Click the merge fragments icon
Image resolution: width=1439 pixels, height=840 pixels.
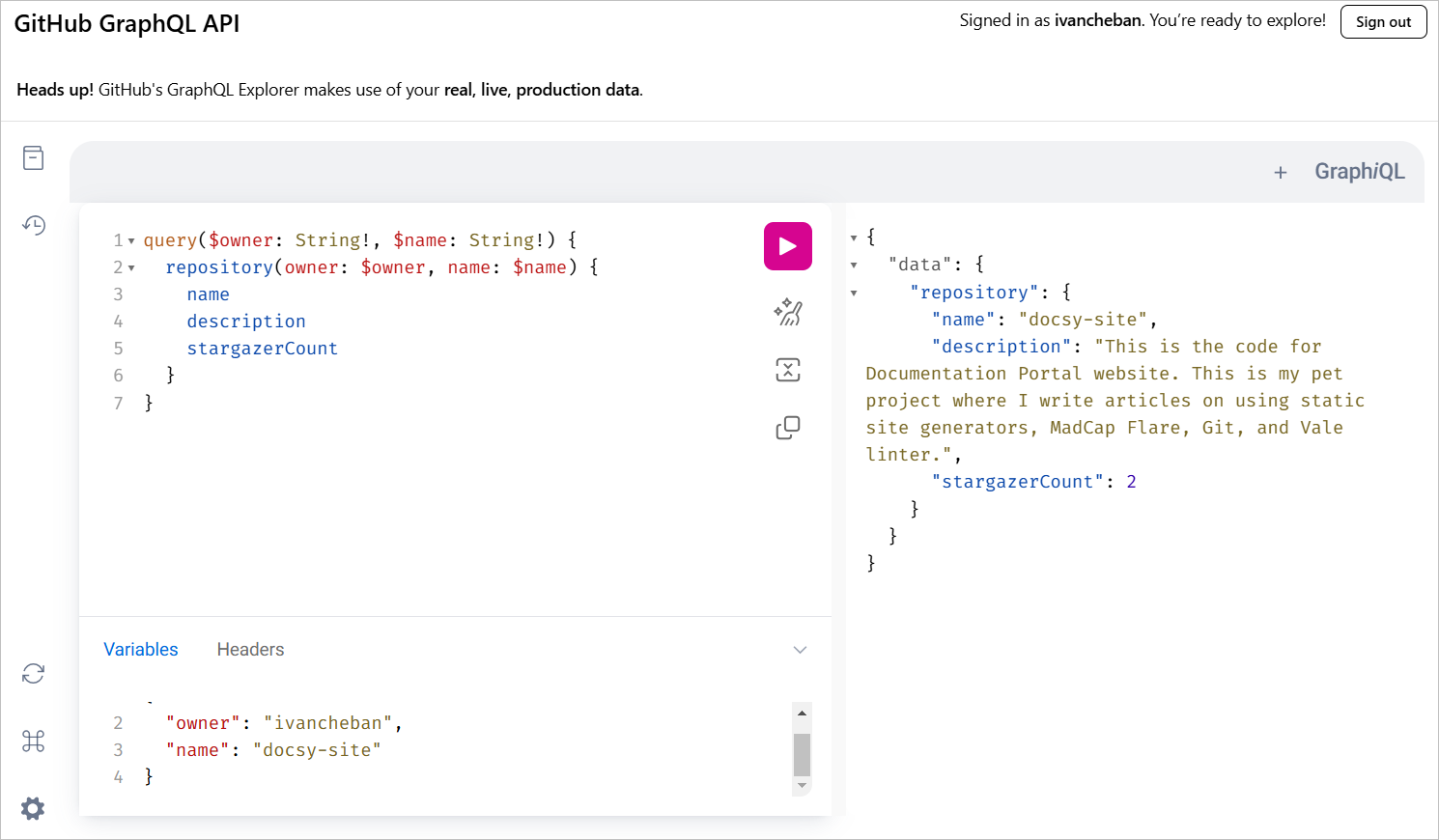[x=787, y=370]
